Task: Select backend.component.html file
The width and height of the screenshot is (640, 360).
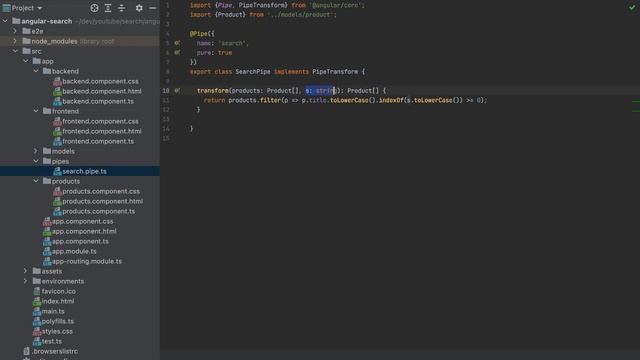Action: (102, 91)
